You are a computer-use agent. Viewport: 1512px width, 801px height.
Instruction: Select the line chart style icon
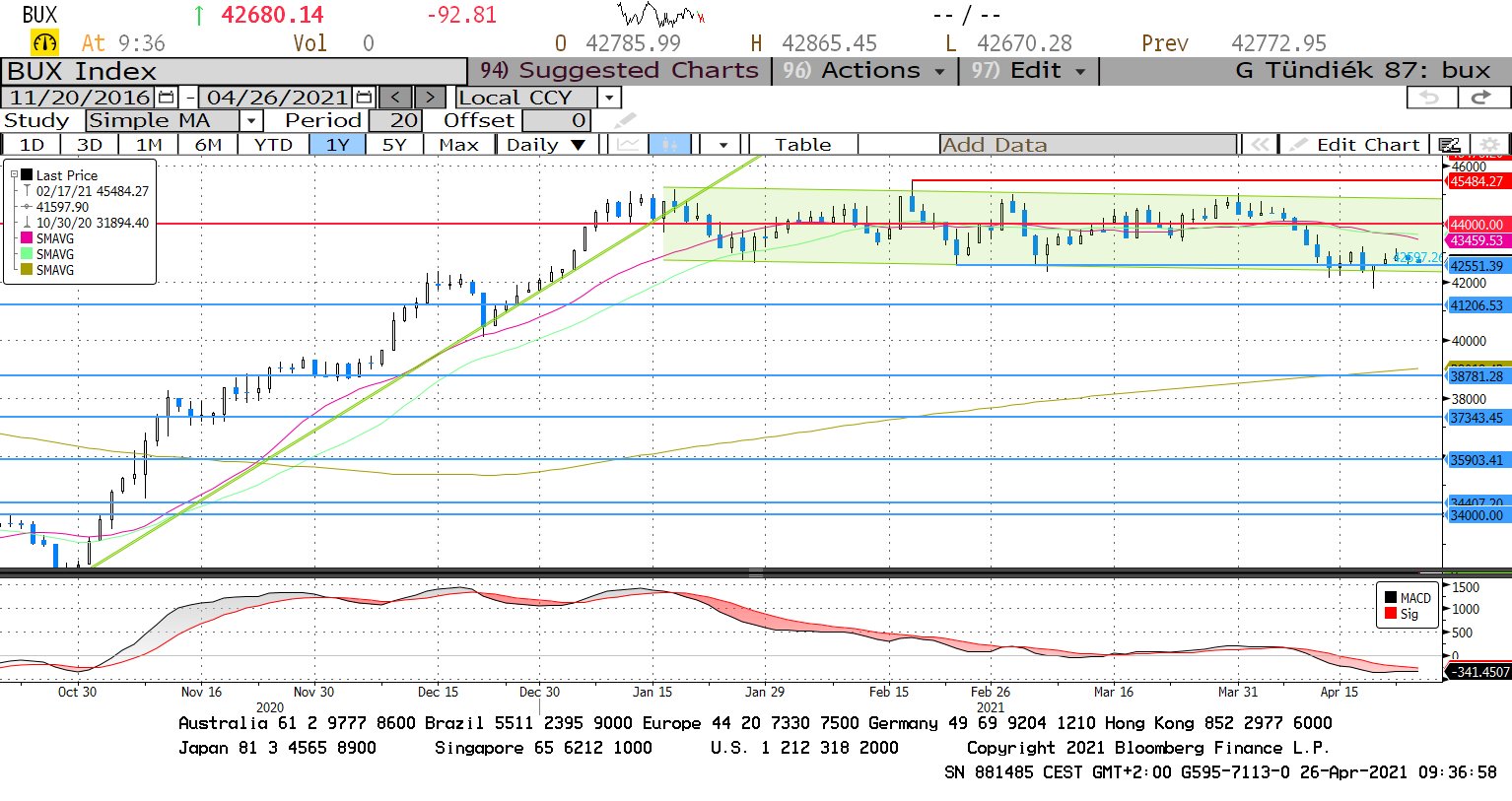(627, 145)
